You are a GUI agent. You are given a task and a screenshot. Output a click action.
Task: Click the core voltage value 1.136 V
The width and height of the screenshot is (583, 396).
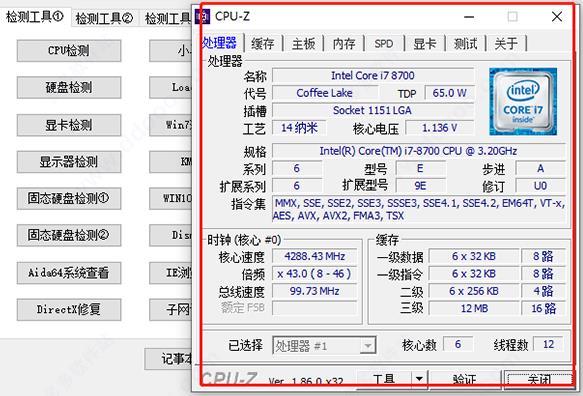point(439,128)
